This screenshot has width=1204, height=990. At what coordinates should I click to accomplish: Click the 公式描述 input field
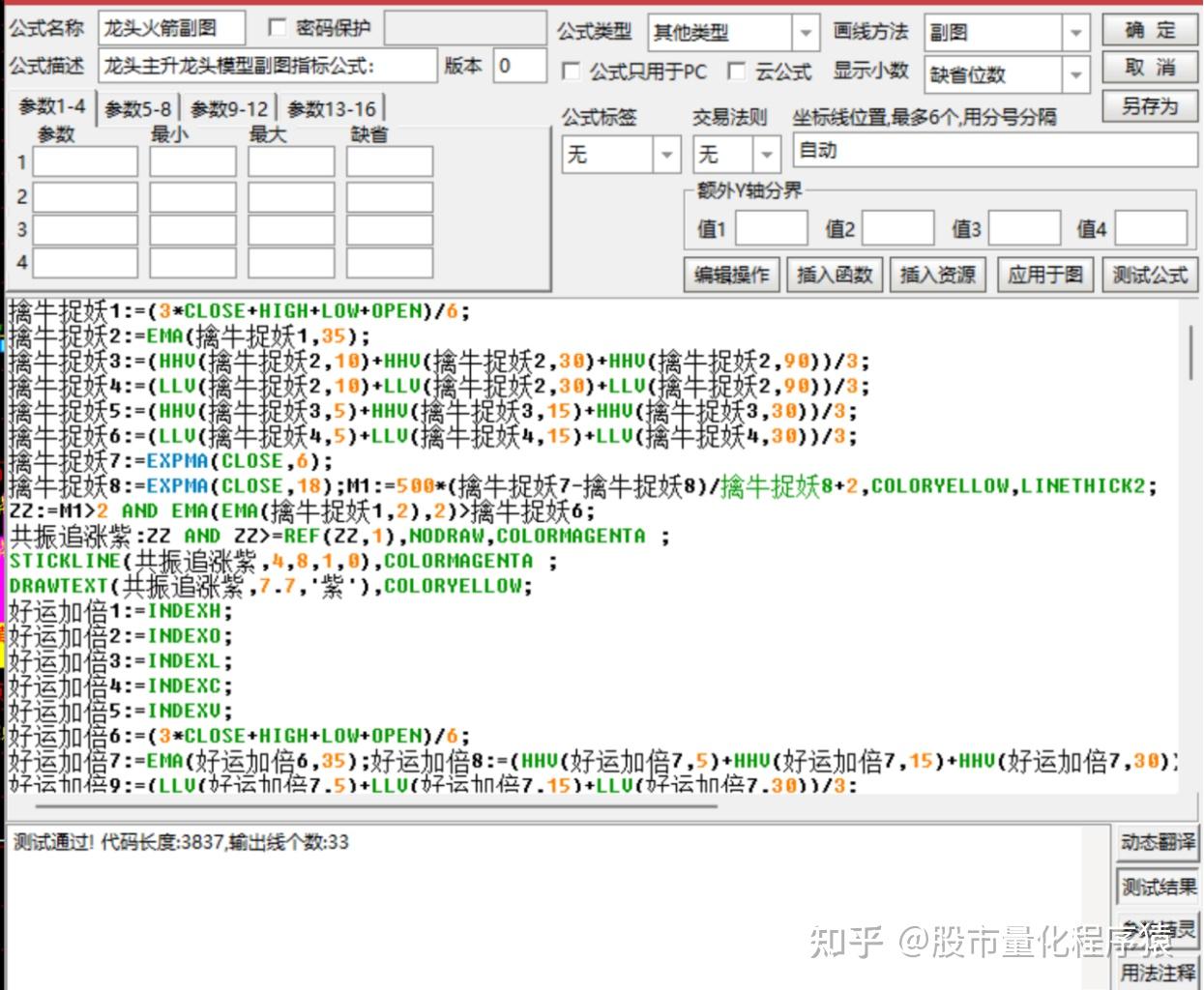tap(268, 66)
